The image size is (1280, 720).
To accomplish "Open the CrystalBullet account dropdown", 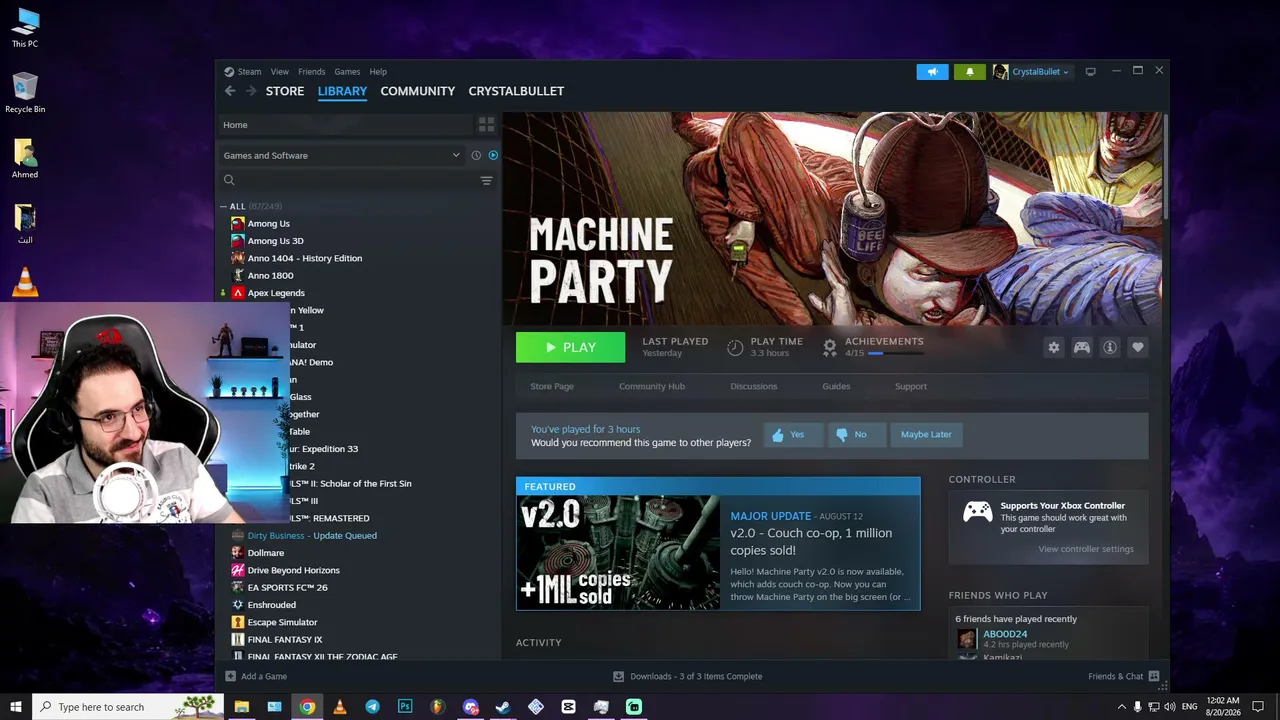I will pos(1032,72).
